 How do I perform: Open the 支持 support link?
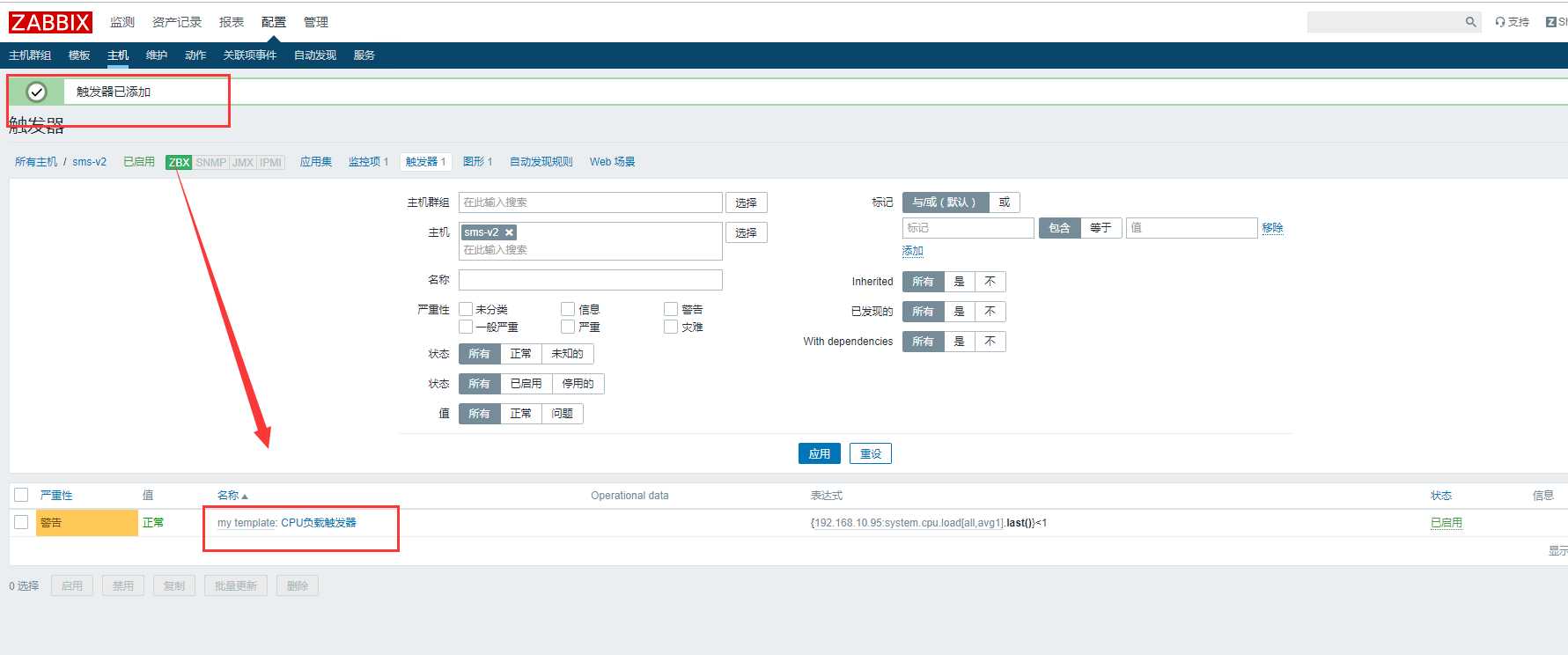1513,22
